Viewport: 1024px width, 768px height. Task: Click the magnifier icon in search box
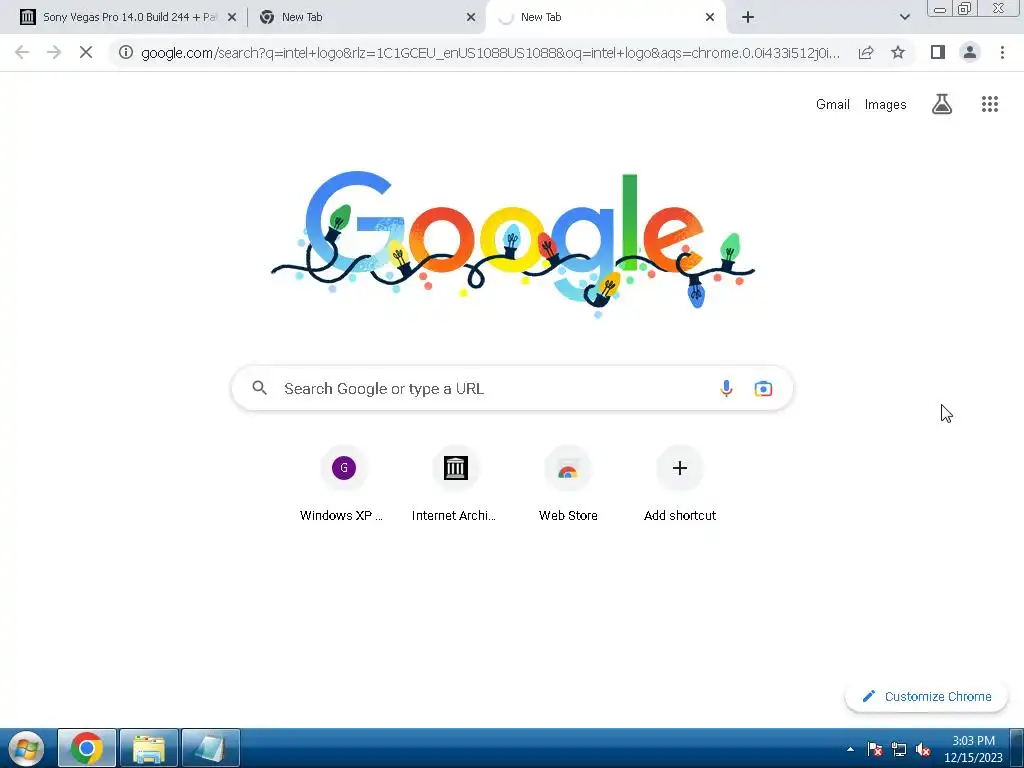tap(259, 388)
